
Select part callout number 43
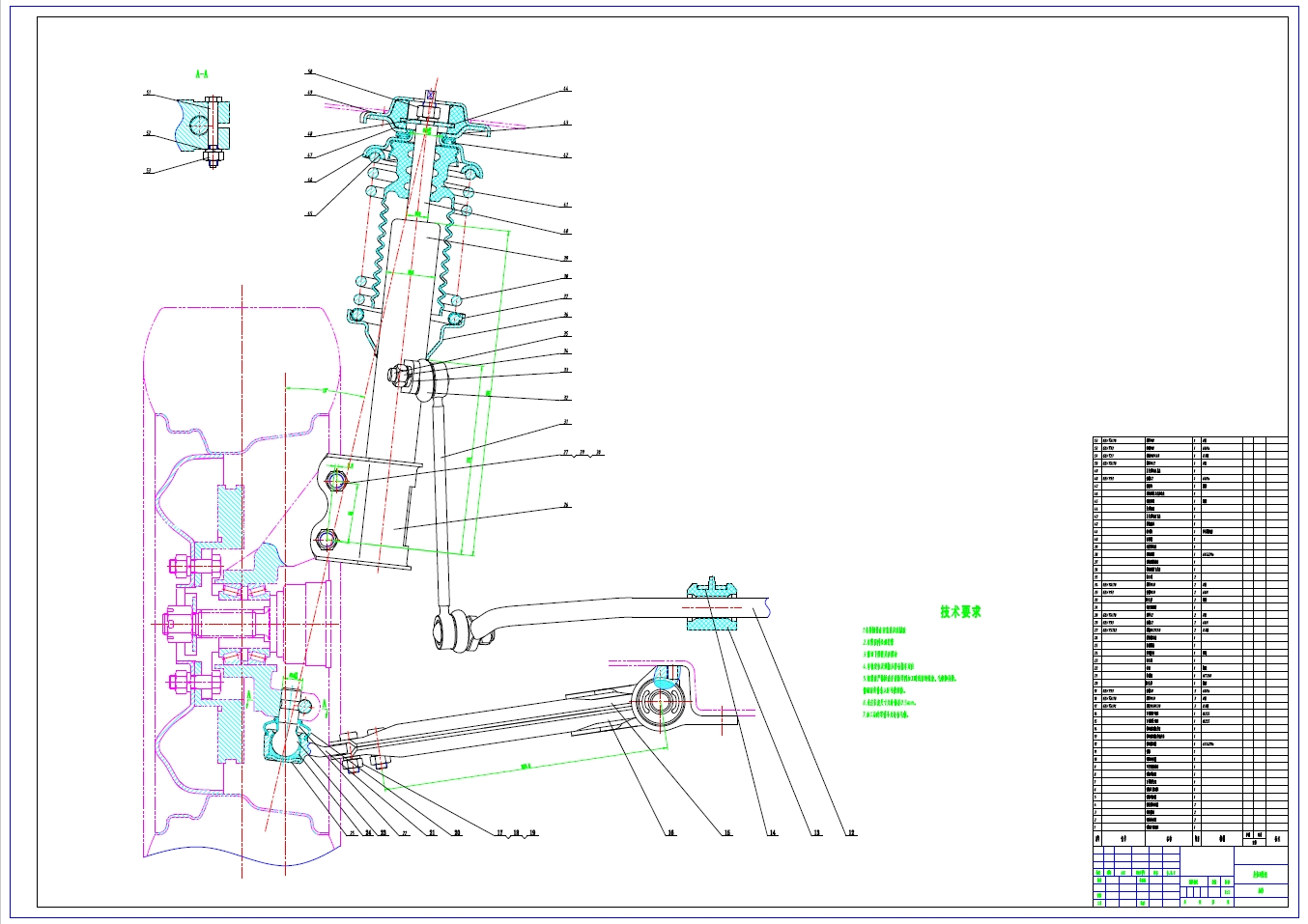567,124
